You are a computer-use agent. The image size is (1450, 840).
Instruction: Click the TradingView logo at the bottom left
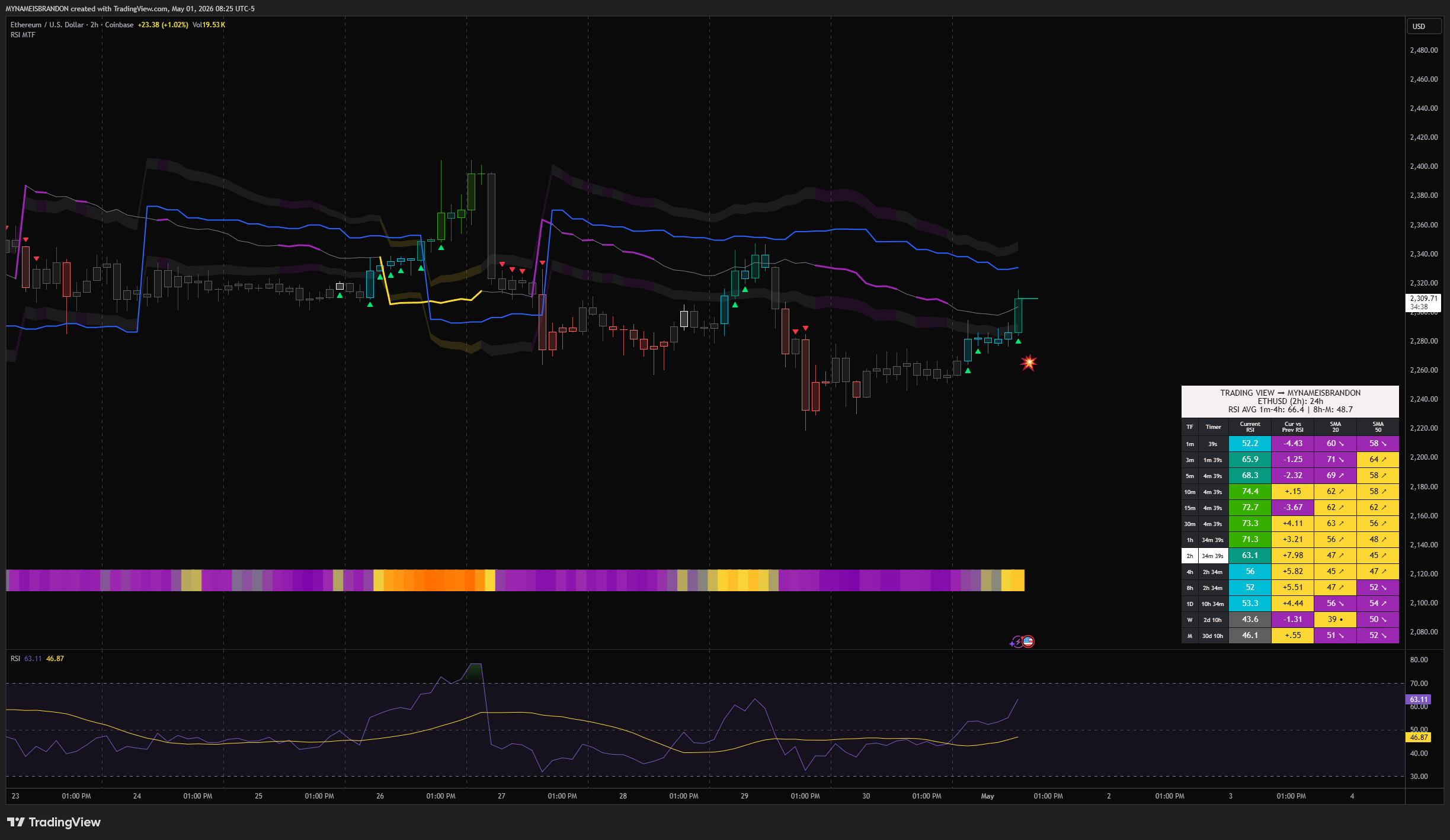point(54,822)
